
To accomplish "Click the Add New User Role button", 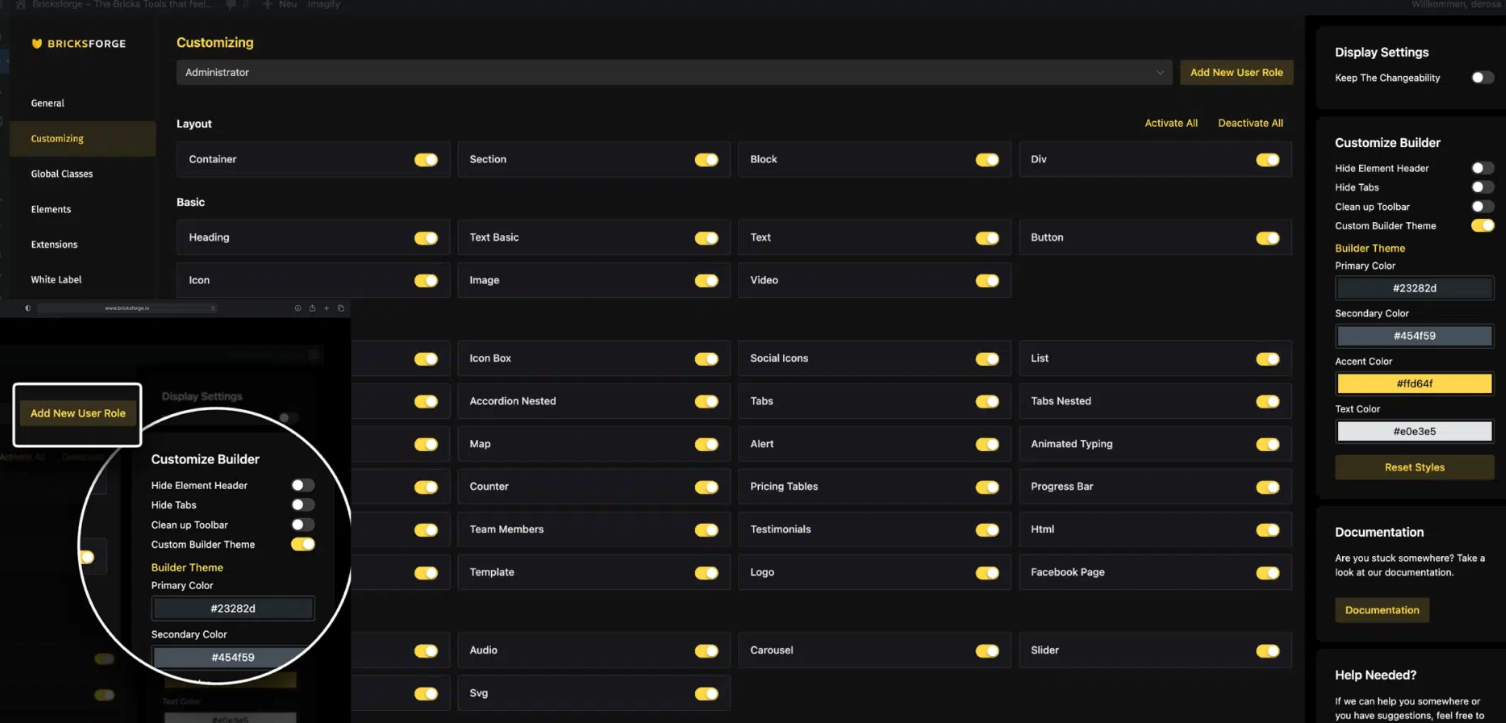I will click(x=1236, y=72).
